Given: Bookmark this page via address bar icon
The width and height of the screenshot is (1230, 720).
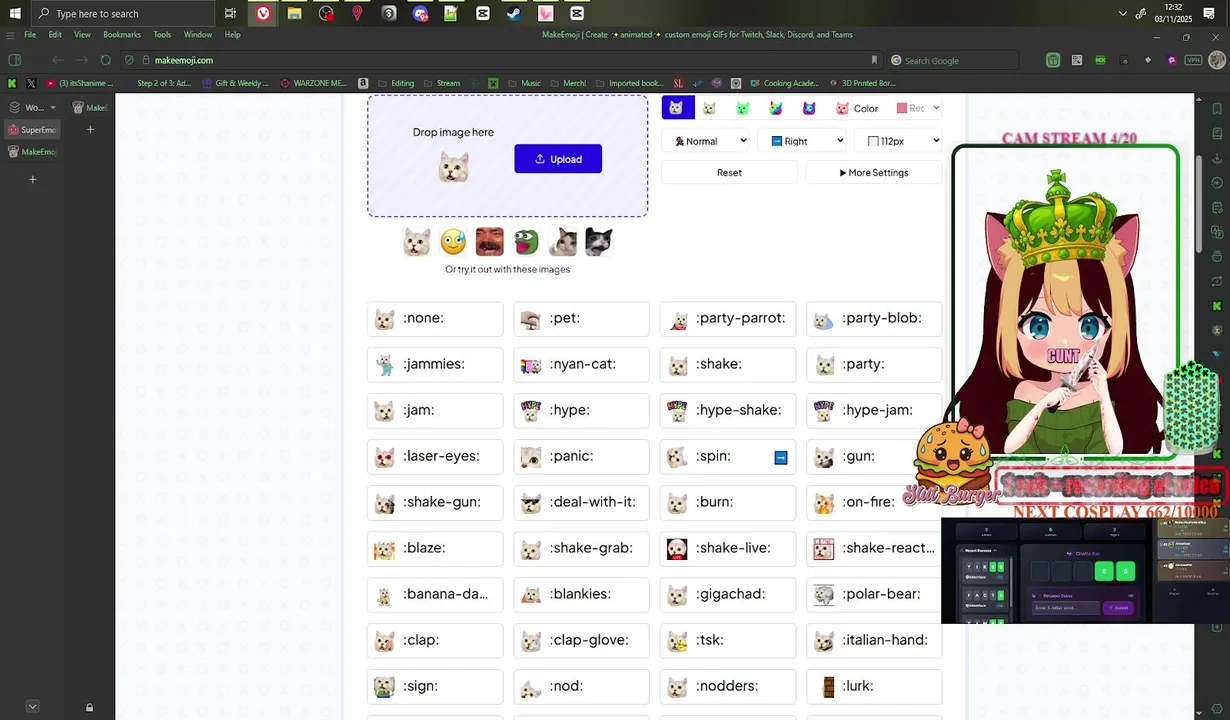Looking at the screenshot, I should pos(874,60).
